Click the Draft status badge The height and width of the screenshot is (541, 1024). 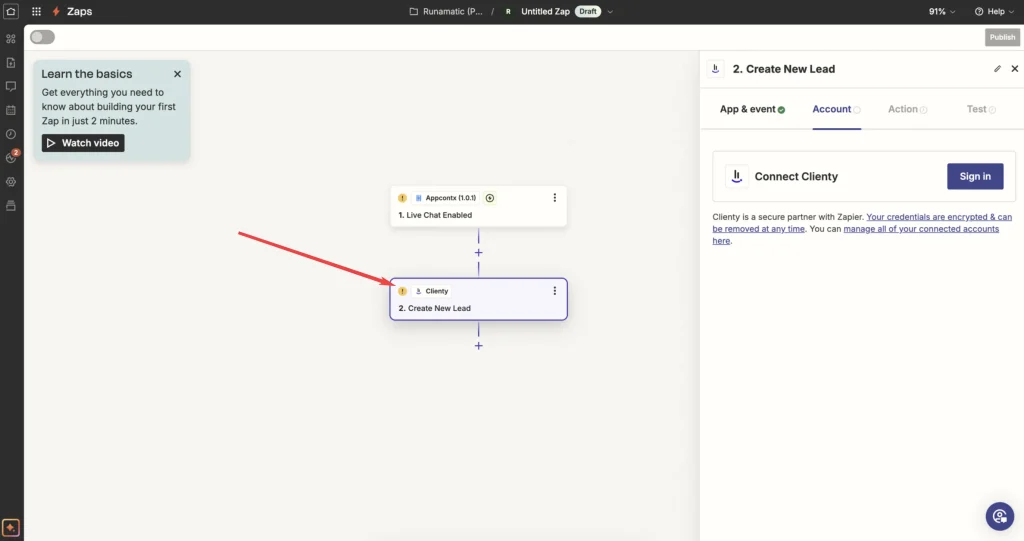pyautogui.click(x=588, y=12)
